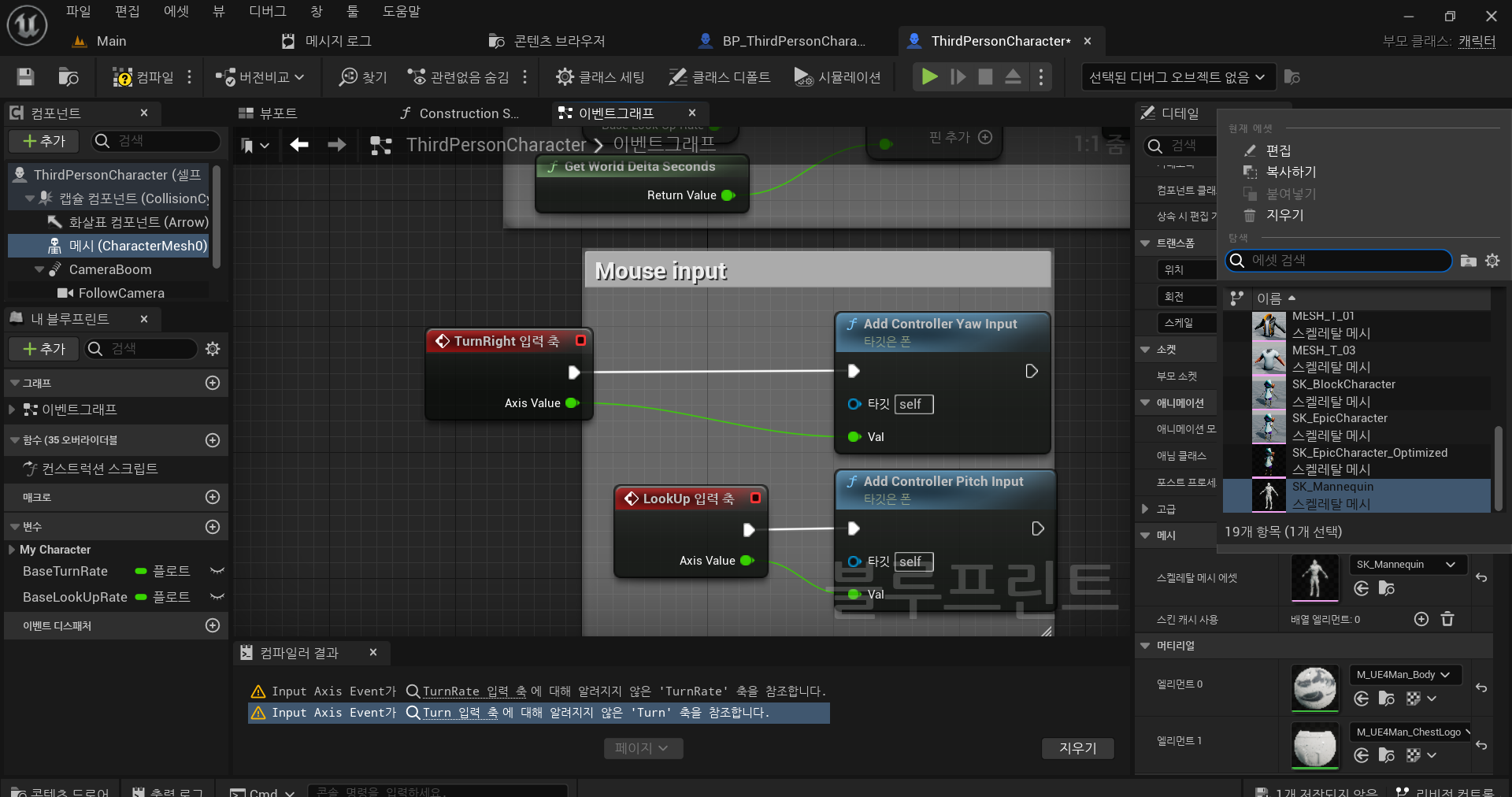Screen dimensions: 1512x797
Task: Open the graph bookmarks dropdown
Action: (255, 145)
